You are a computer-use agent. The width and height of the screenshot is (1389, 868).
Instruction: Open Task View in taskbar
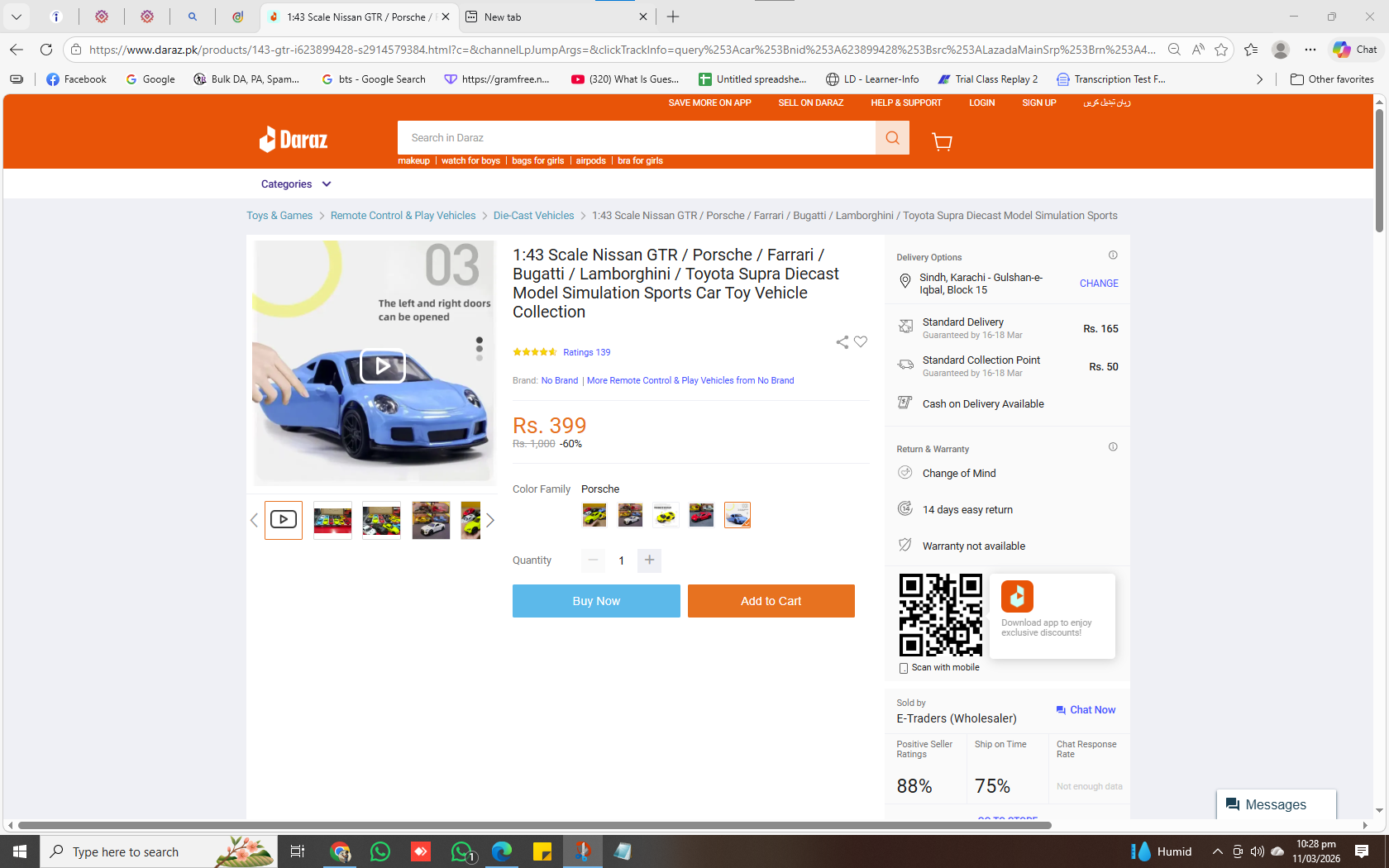click(298, 851)
